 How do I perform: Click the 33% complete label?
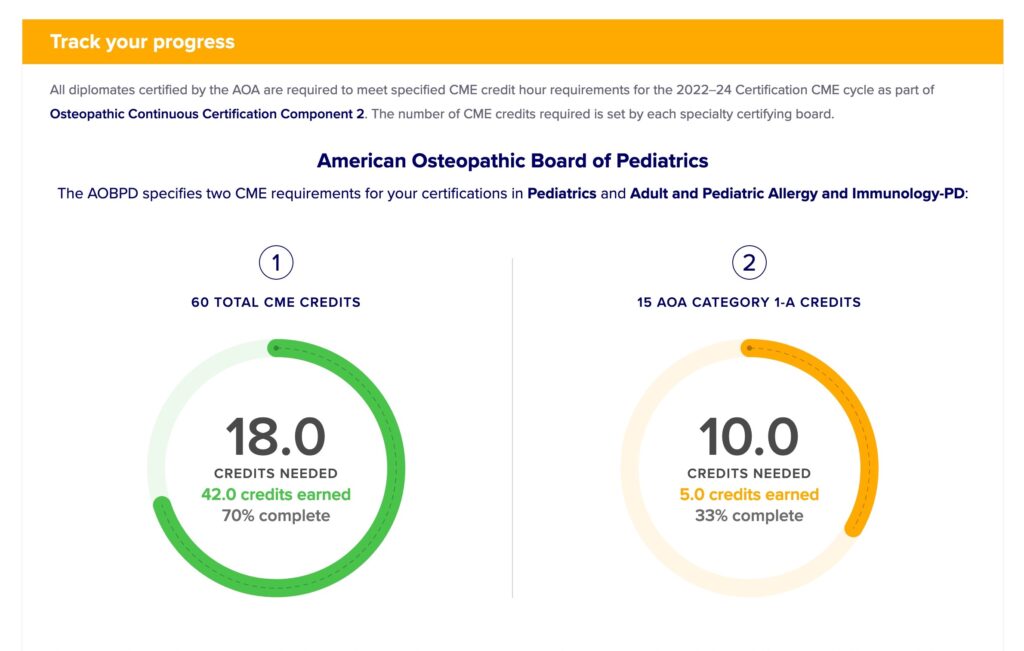749,516
